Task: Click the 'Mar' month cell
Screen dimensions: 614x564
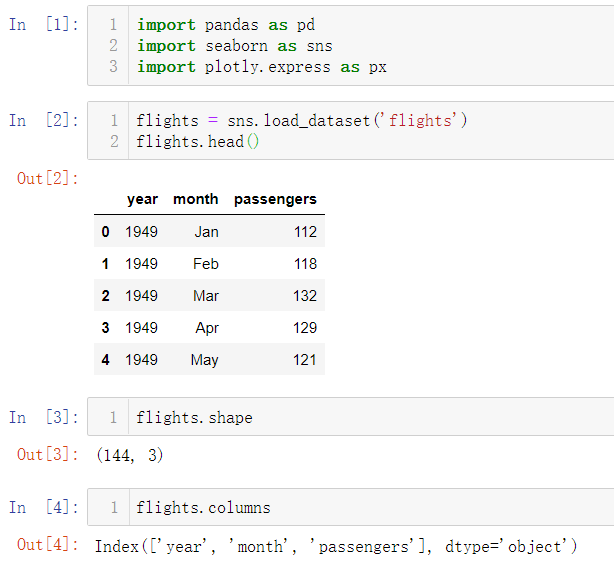Action: click(x=206, y=296)
